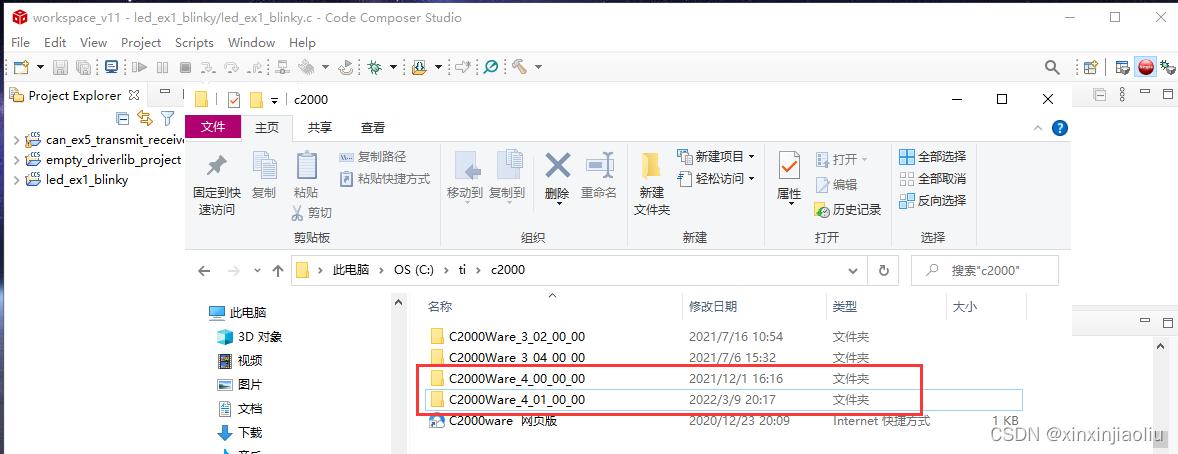The width and height of the screenshot is (1178, 454).
Task: Open dropdown arrow next to Debug bug icon
Action: click(393, 67)
